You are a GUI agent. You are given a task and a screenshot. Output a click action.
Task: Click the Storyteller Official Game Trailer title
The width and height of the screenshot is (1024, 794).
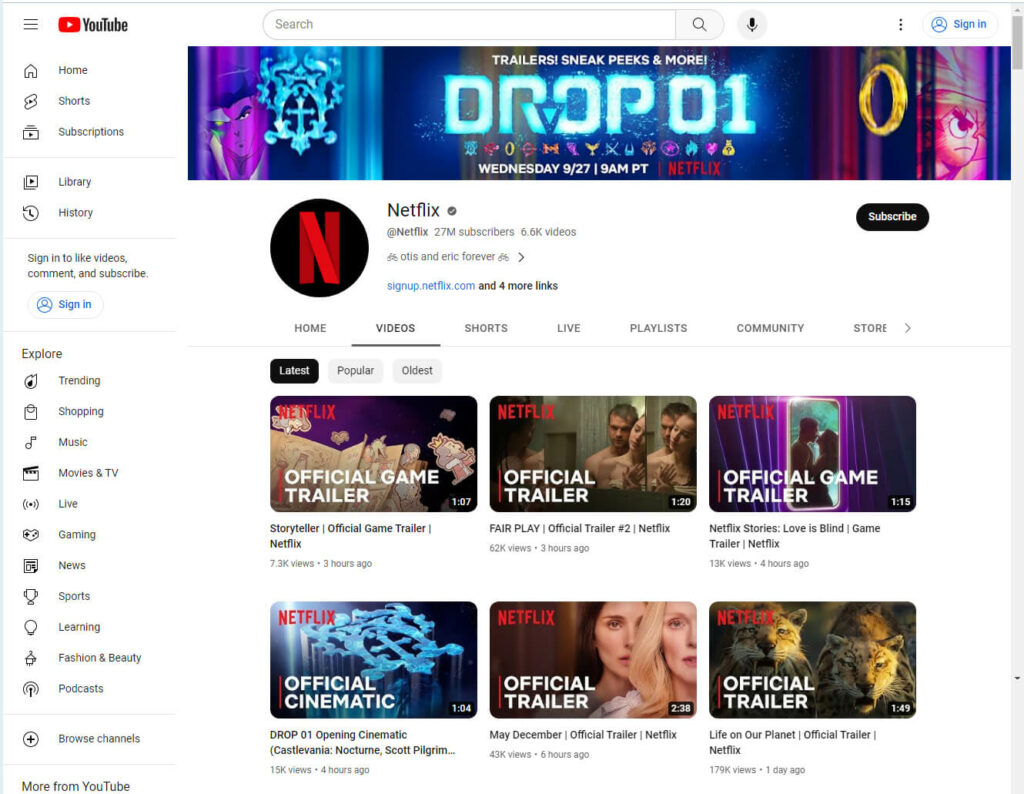pyautogui.click(x=350, y=535)
